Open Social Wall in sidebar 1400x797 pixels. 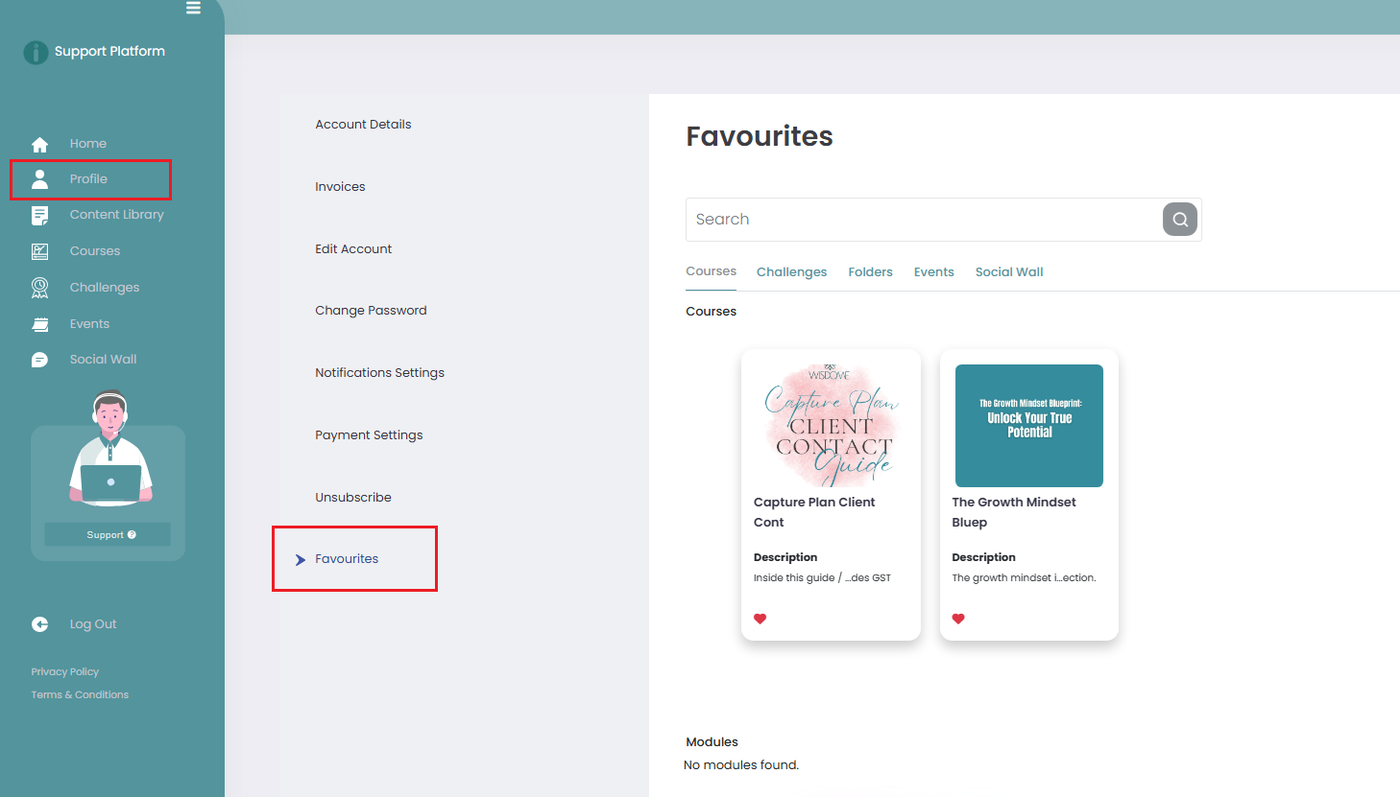tap(103, 360)
